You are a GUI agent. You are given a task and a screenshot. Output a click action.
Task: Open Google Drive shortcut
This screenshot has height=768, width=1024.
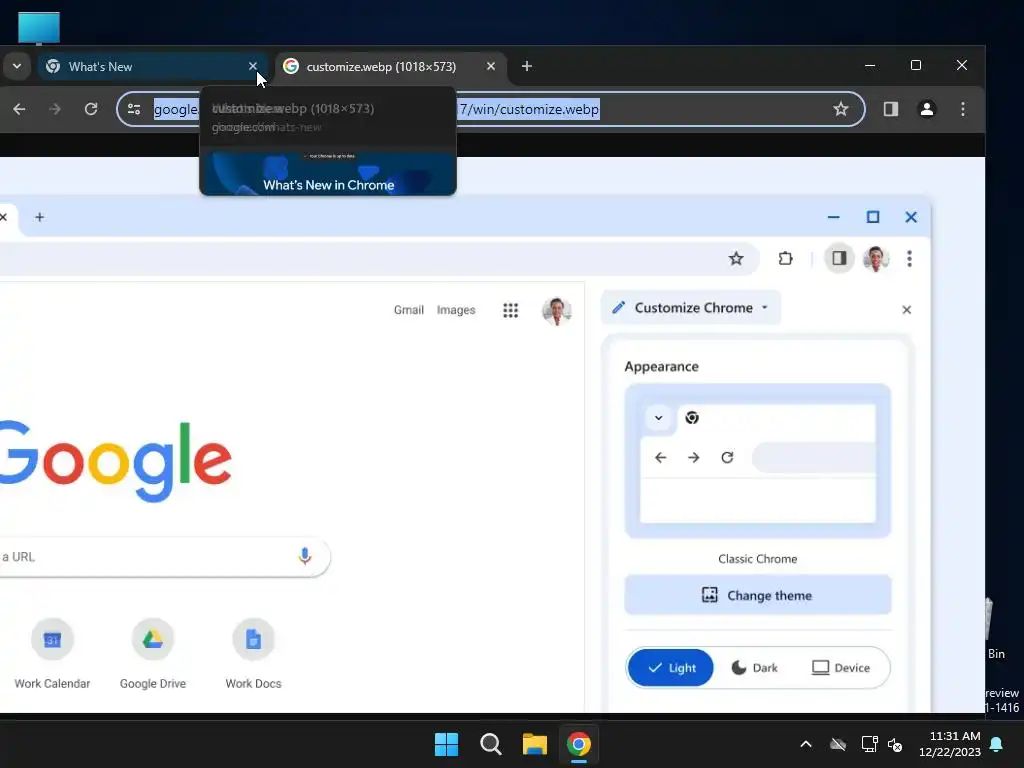coord(153,654)
